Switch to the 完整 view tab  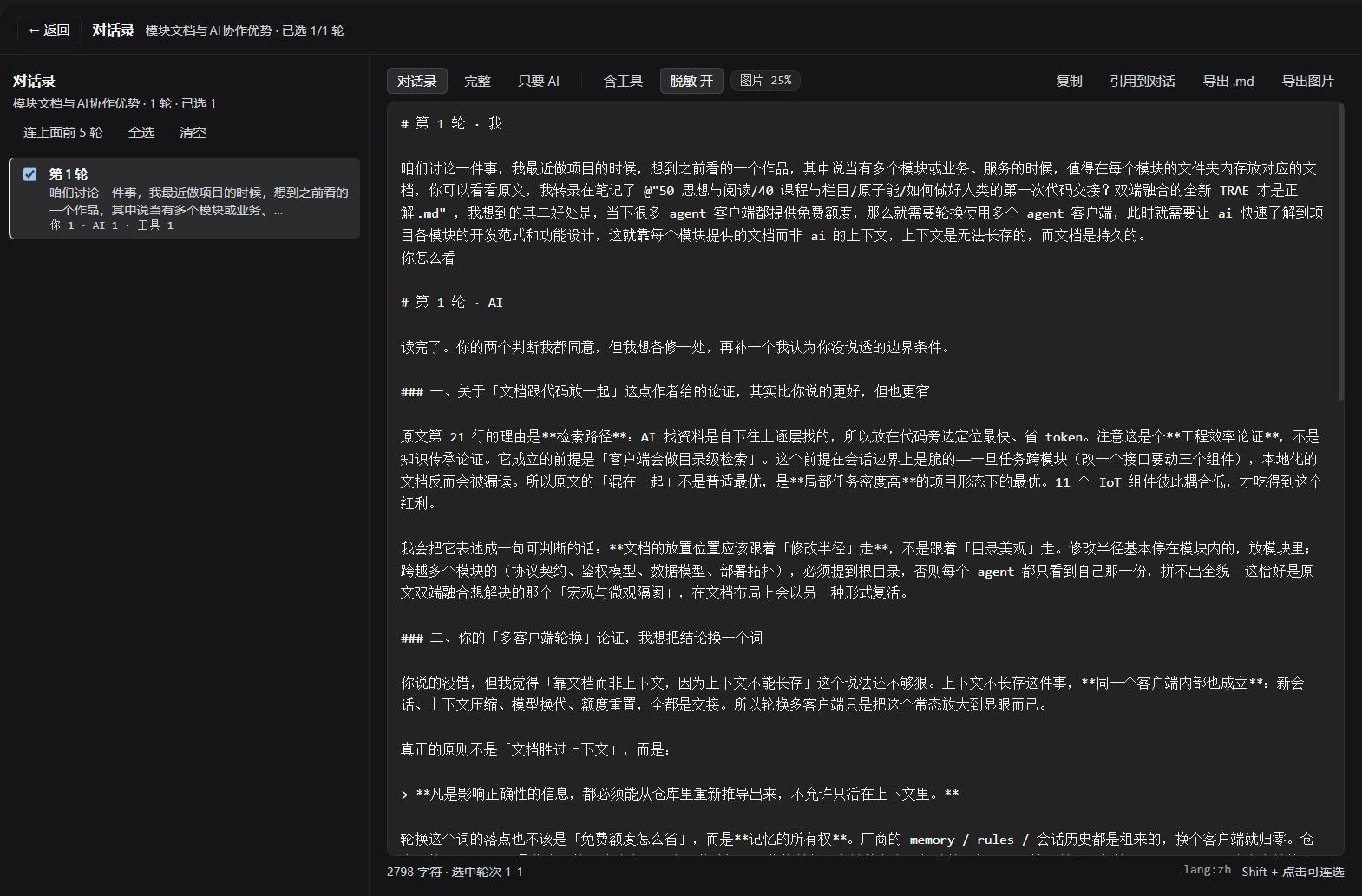point(477,81)
